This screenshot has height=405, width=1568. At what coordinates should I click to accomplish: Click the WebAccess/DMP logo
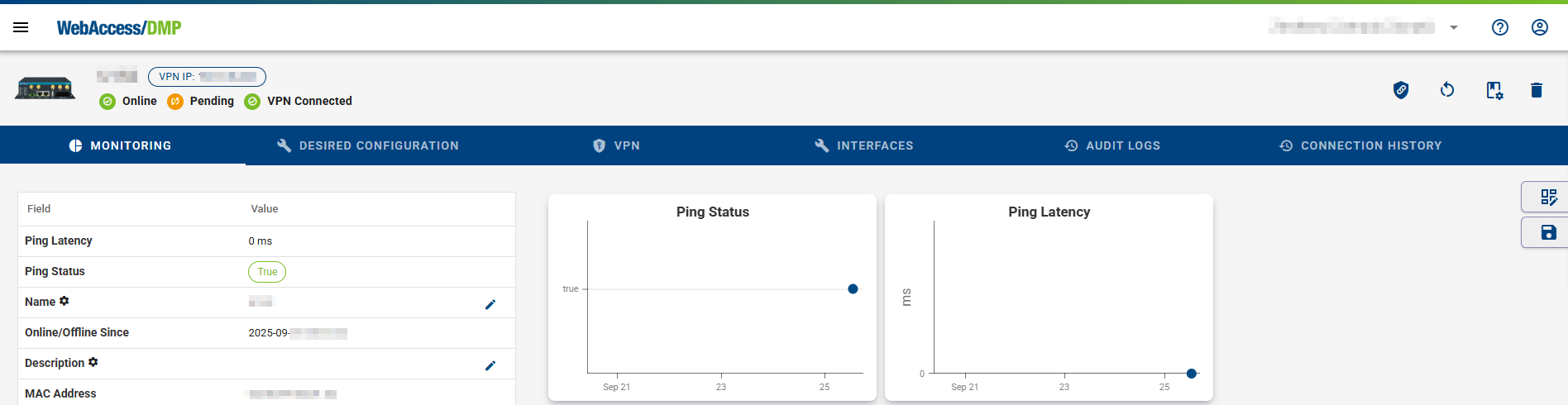[118, 27]
